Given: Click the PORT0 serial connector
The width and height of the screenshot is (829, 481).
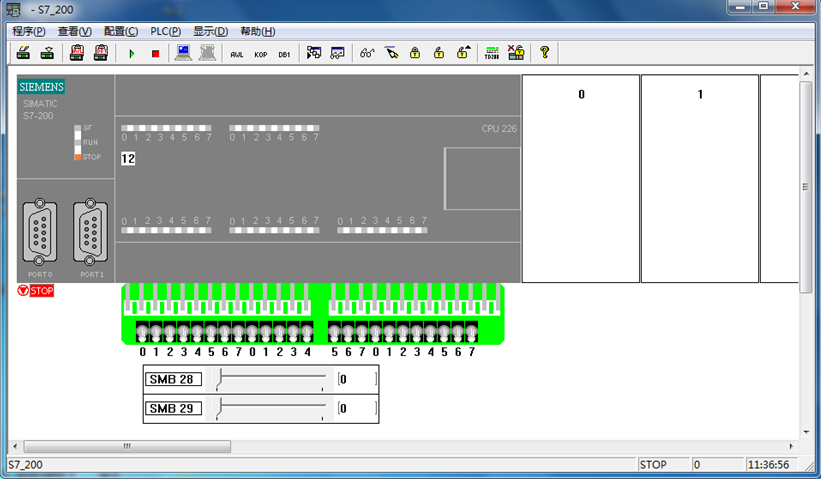Looking at the screenshot, I should (x=40, y=232).
